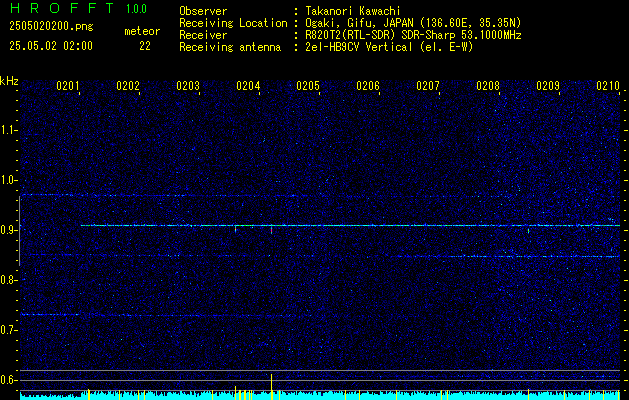Click time marker 0207
629x400 pixels.
[428, 85]
